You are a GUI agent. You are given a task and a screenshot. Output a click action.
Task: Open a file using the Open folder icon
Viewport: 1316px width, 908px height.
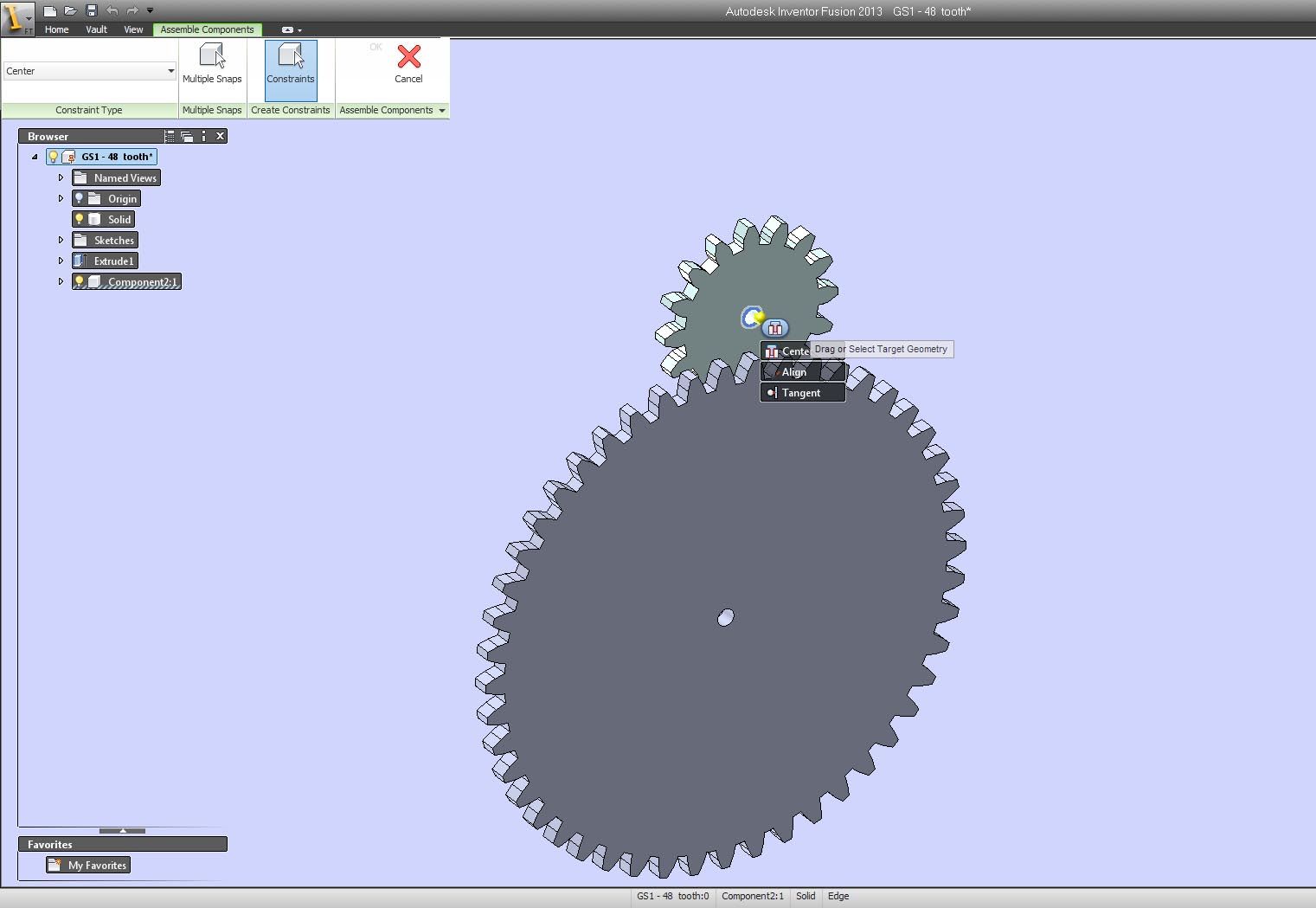[70, 10]
